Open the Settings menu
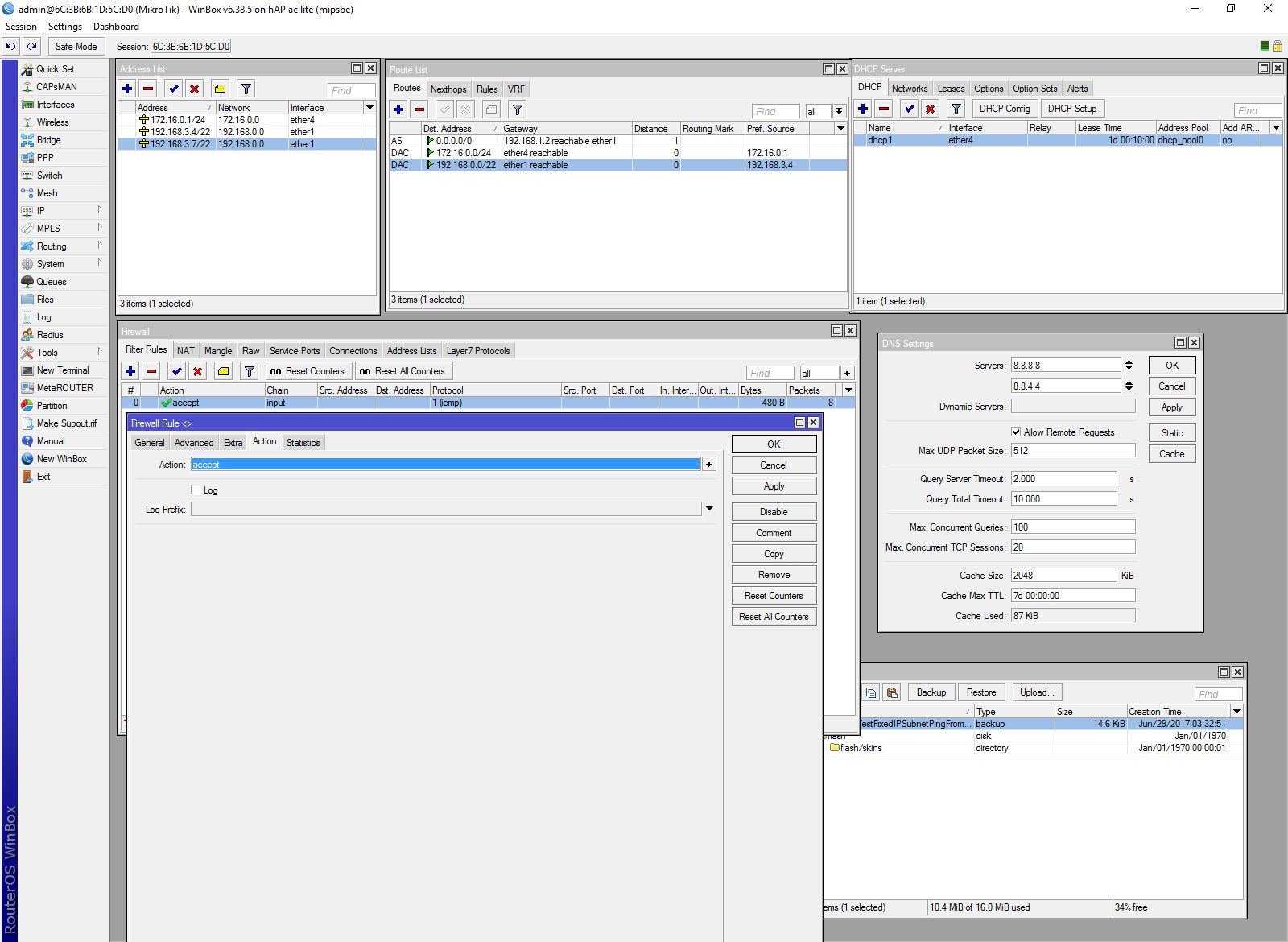The image size is (1288, 942). (64, 27)
